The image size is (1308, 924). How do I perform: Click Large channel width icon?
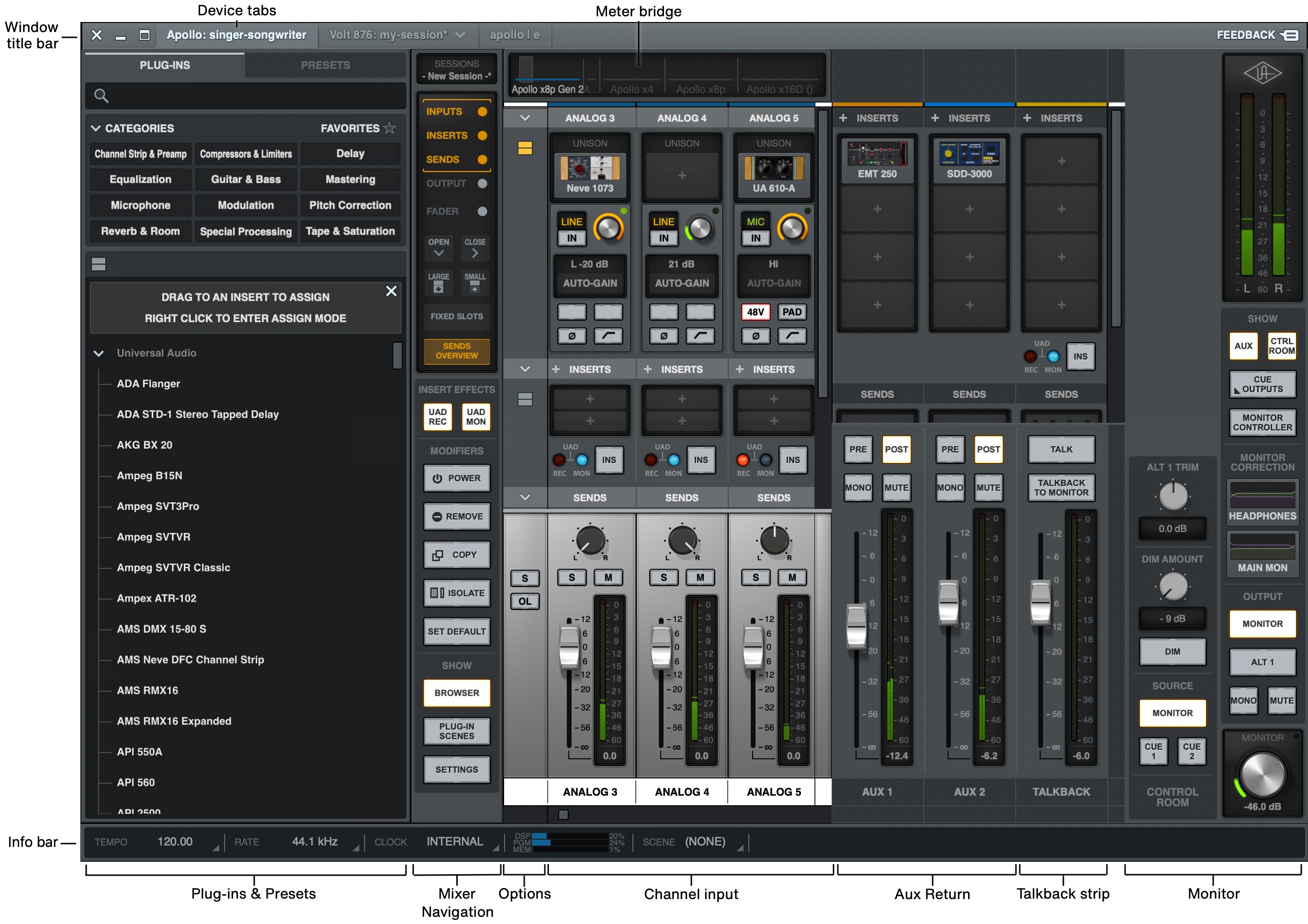[438, 282]
